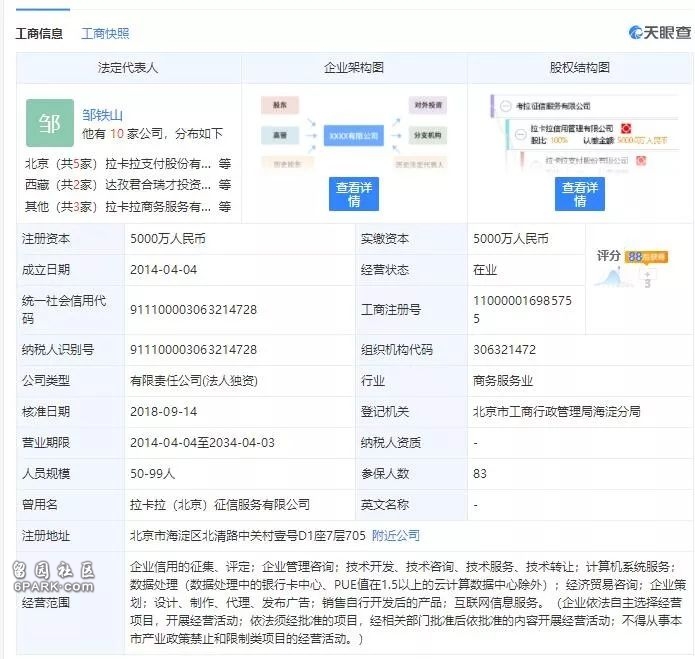The height and width of the screenshot is (659, 695).
Task: Click red badge beside 拉卡拉信用管理有限公司
Action: tap(625, 129)
